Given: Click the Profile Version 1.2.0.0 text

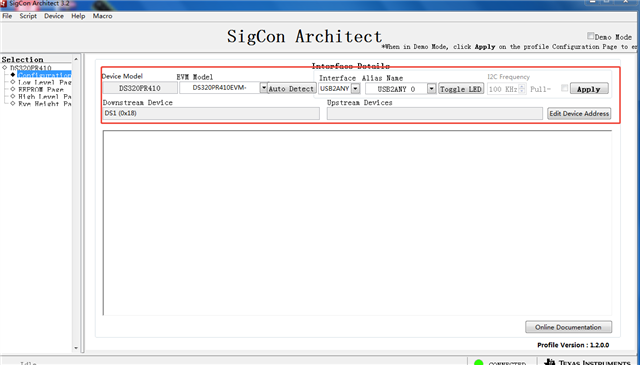Looking at the screenshot, I should click(573, 345).
